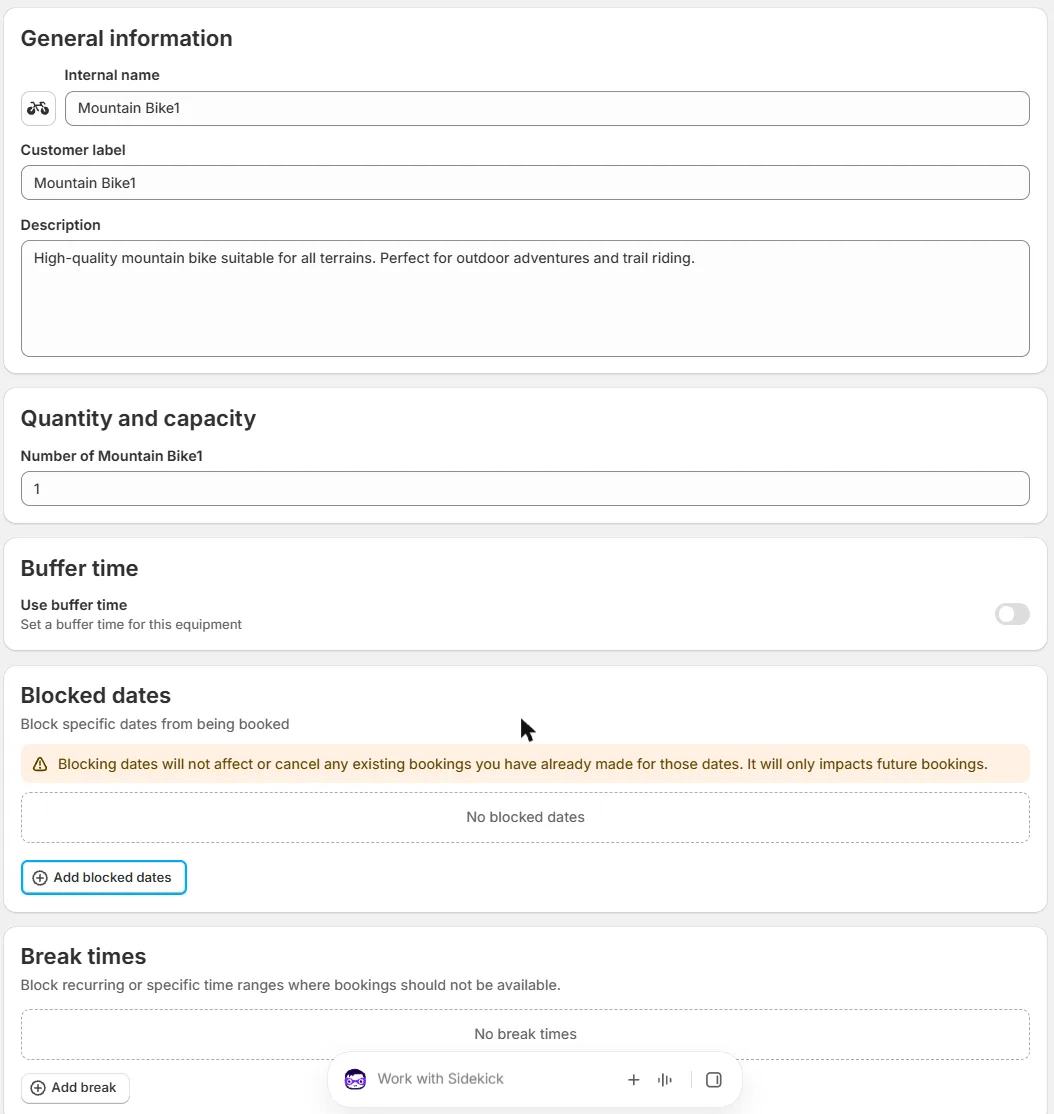This screenshot has width=1054, height=1114.
Task: Edit the Customer label field
Action: coord(525,183)
